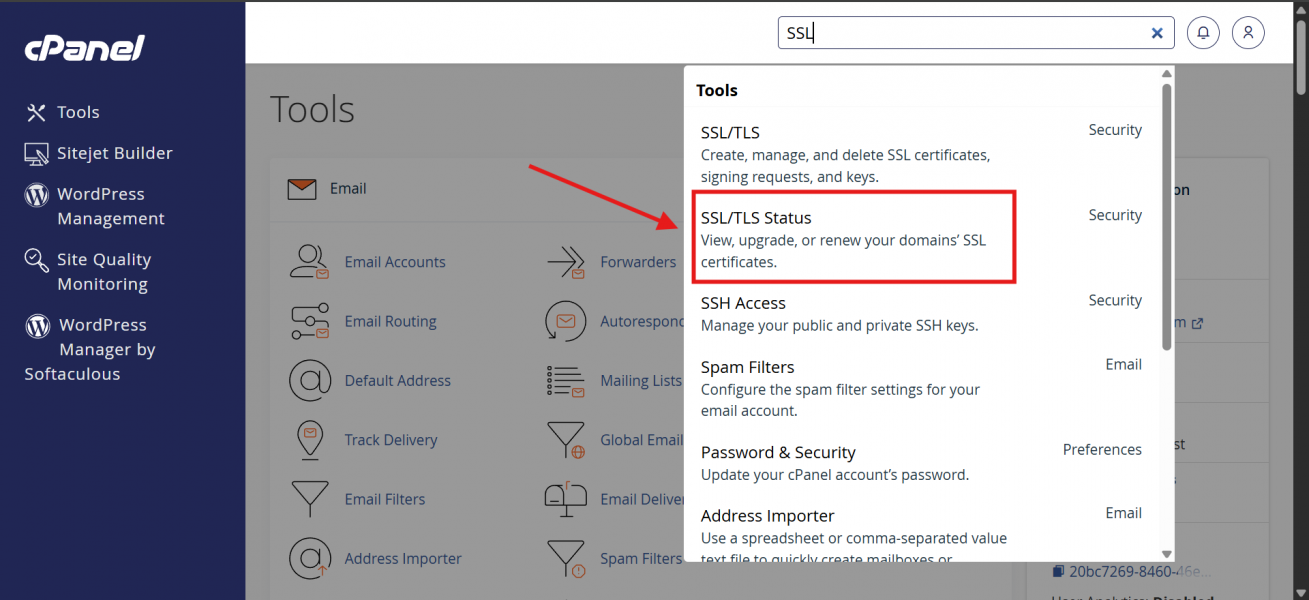Open Default Address link

[397, 380]
